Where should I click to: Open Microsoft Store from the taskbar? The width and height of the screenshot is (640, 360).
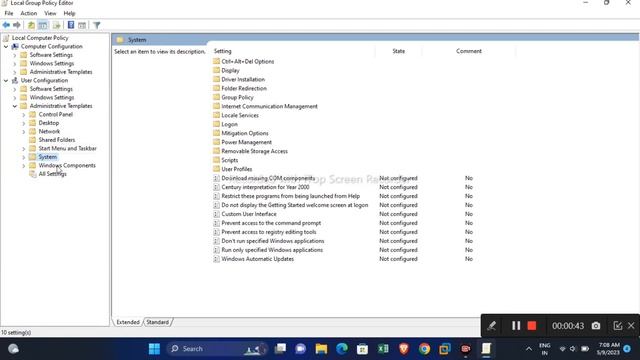362,349
